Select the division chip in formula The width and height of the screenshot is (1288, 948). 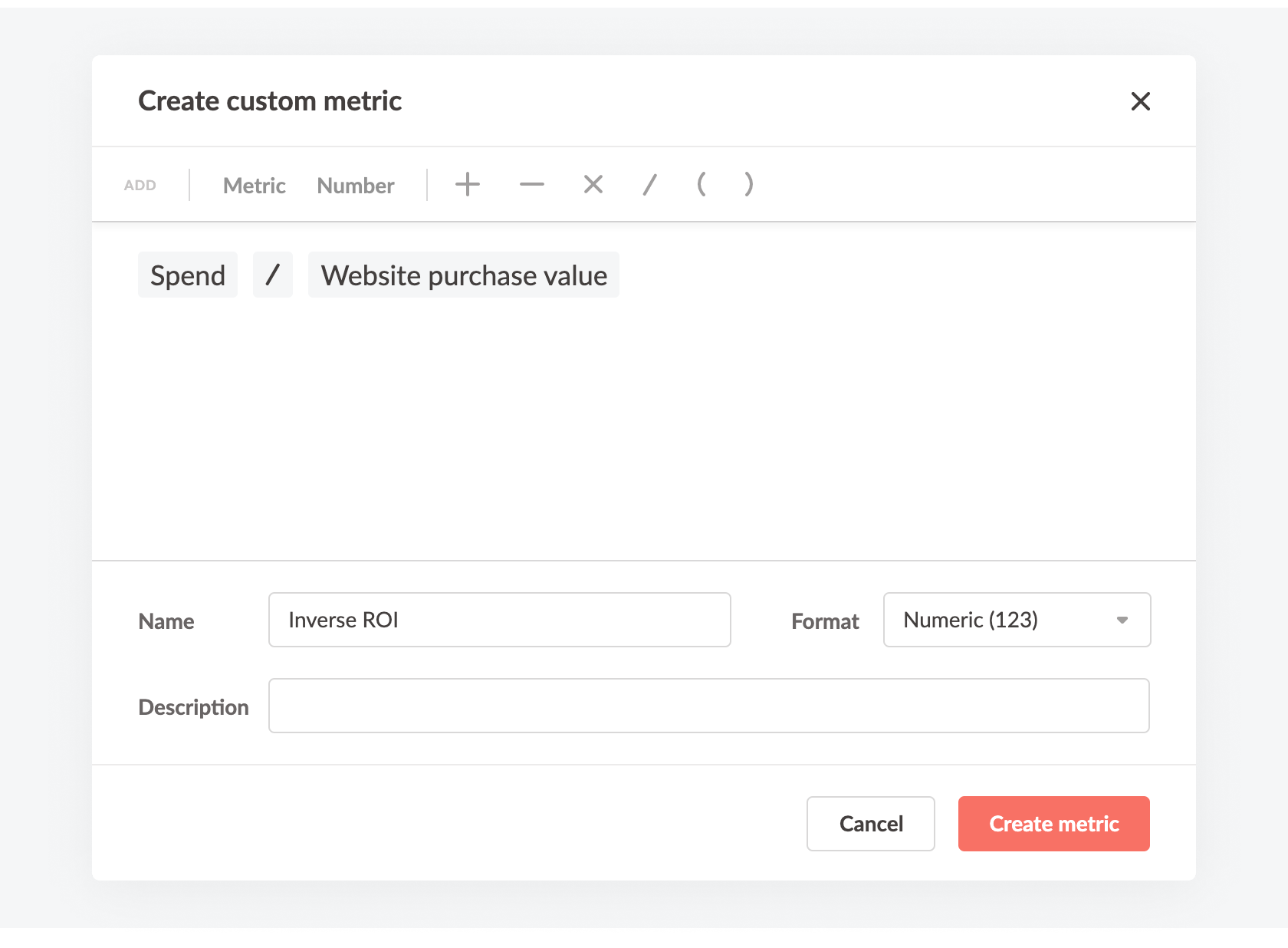point(273,275)
